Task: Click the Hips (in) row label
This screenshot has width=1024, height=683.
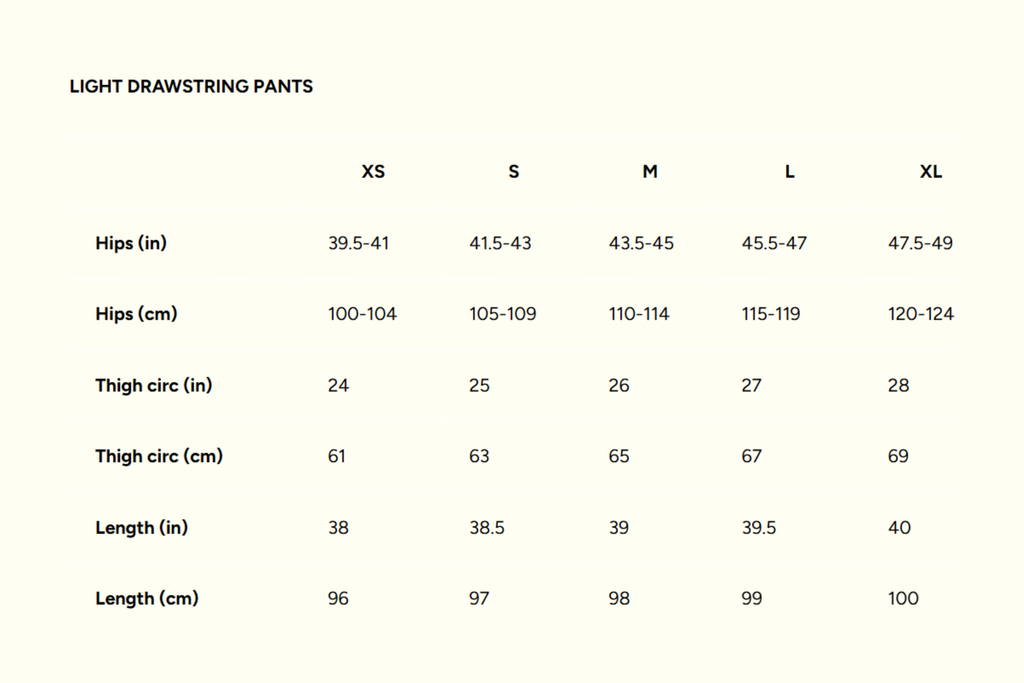Action: (x=131, y=243)
